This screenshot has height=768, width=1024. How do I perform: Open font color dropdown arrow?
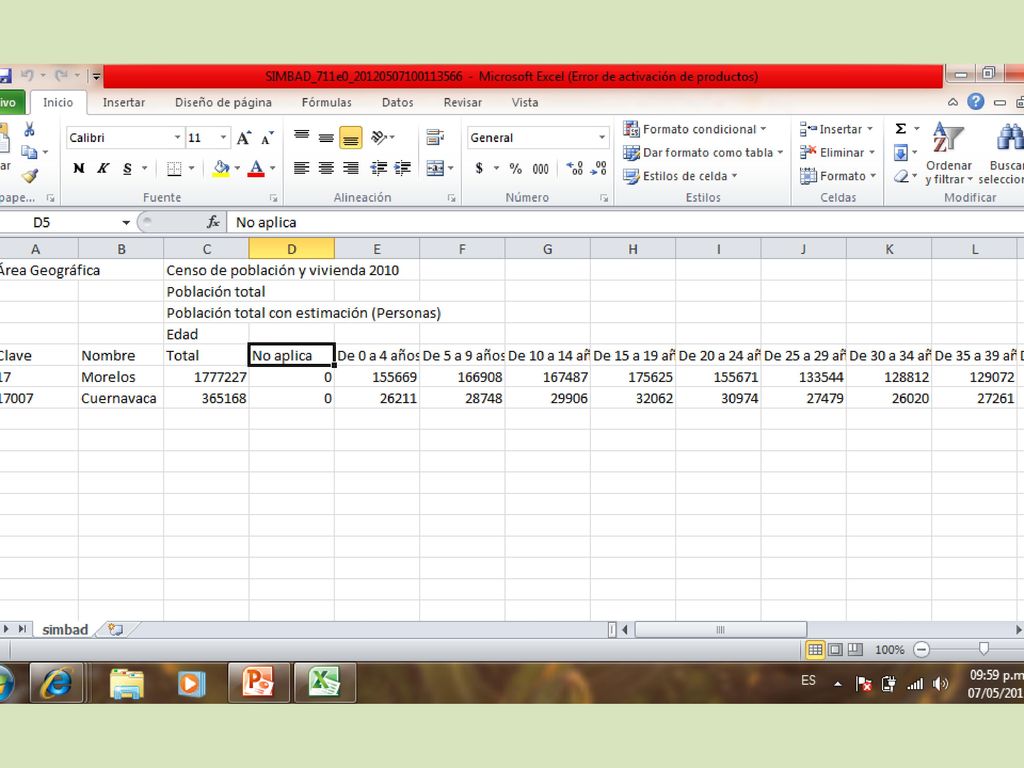click(272, 168)
